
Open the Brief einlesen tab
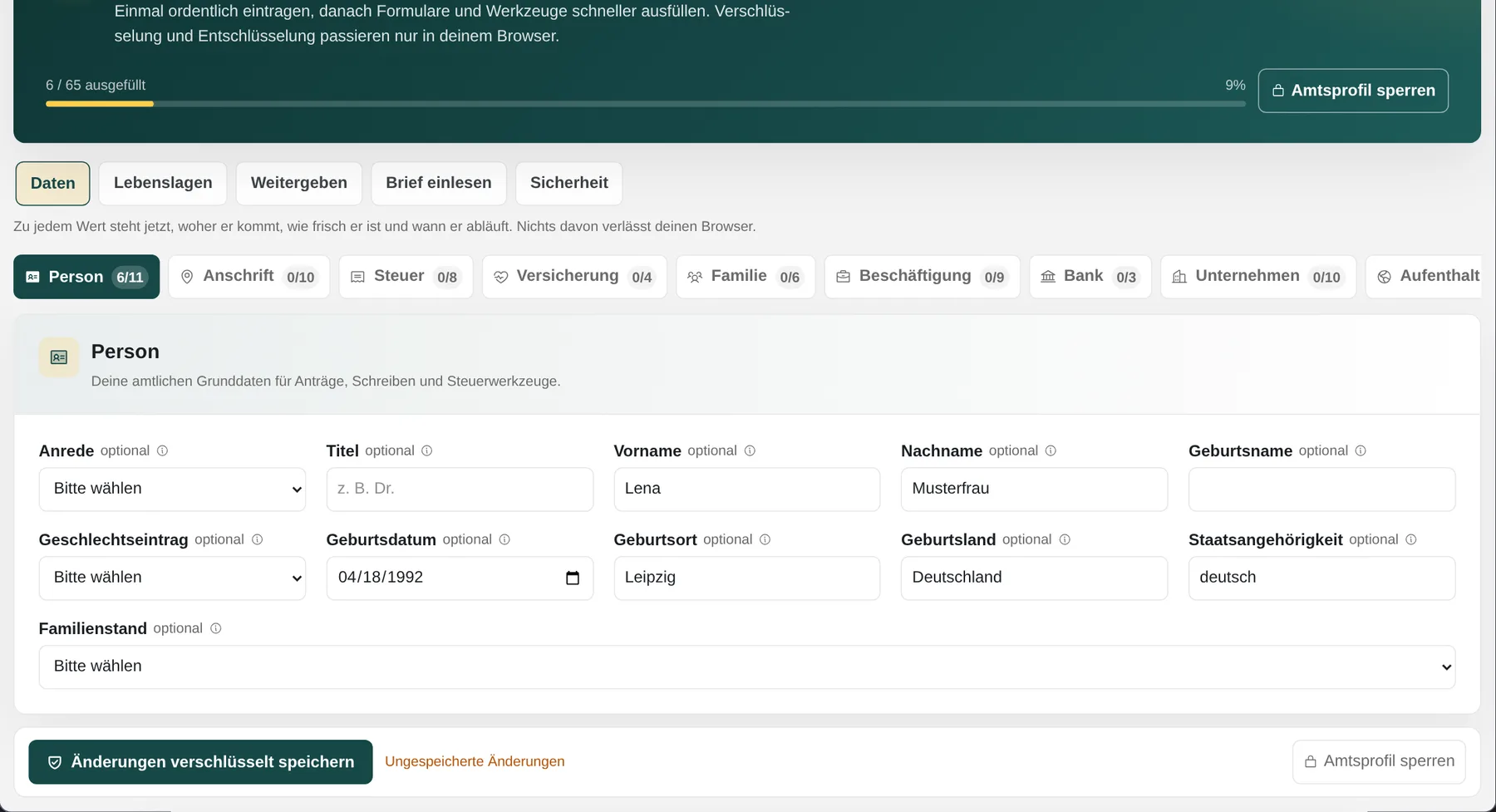(x=439, y=184)
